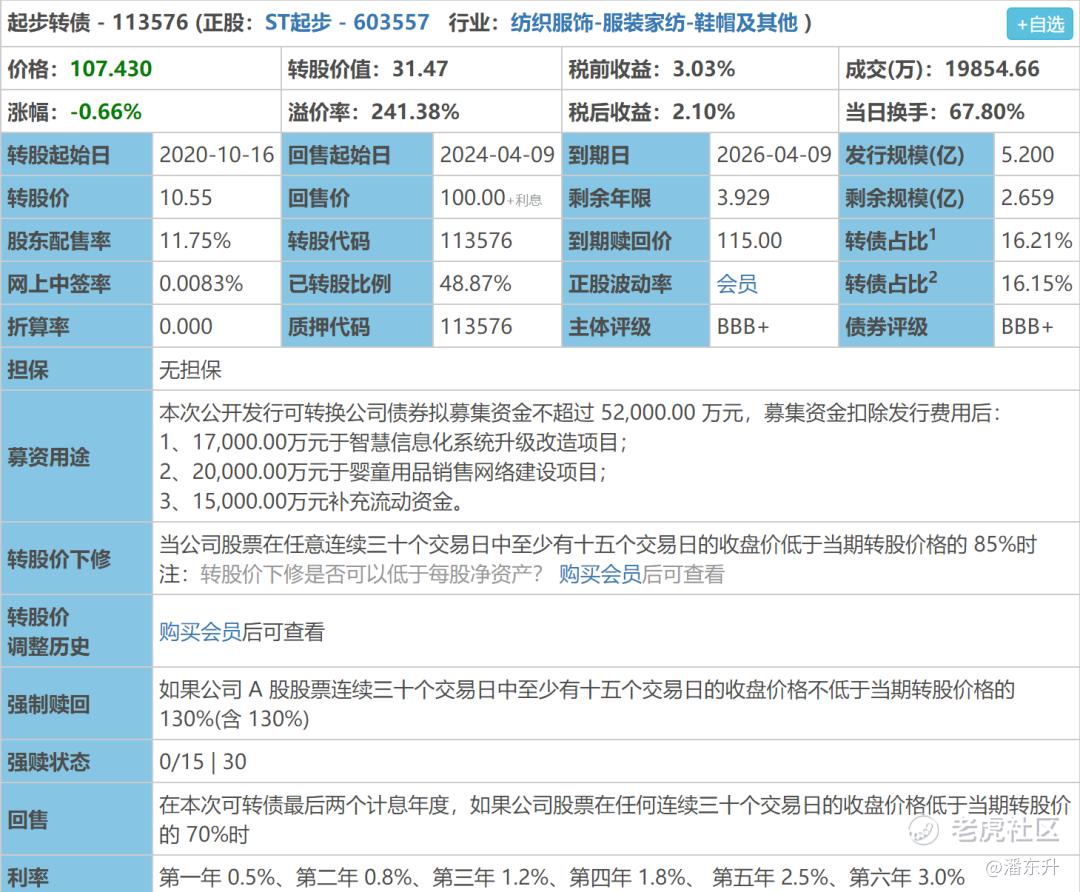Click the +自选 button
Viewport: 1080px width, 892px height.
click(x=1039, y=24)
